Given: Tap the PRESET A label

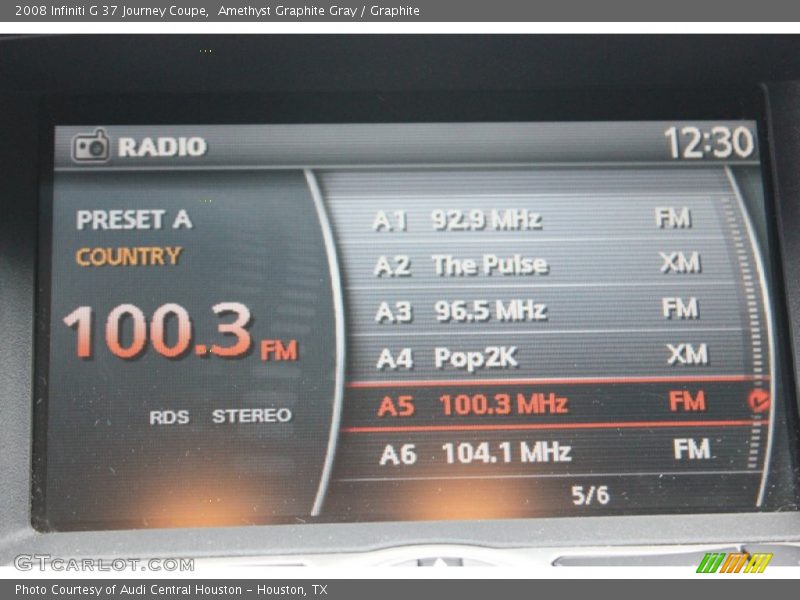Looking at the screenshot, I should tap(134, 220).
